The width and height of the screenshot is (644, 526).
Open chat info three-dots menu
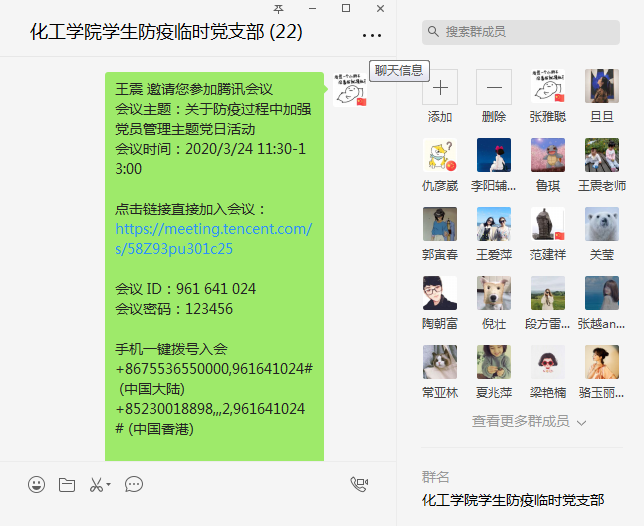372,34
